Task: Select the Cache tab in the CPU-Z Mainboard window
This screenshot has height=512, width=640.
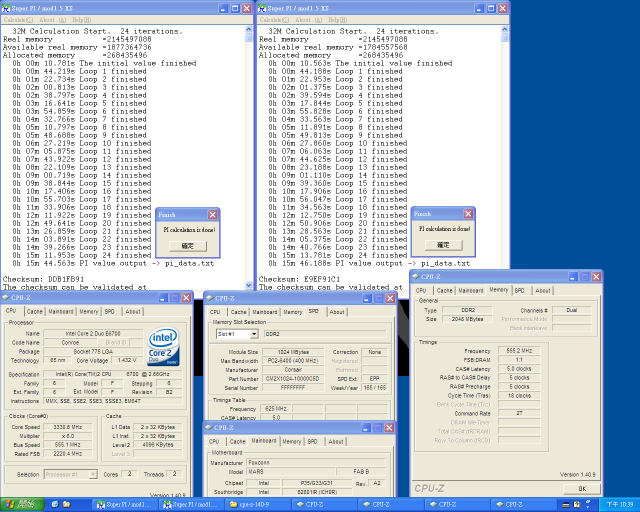Action: 238,441
